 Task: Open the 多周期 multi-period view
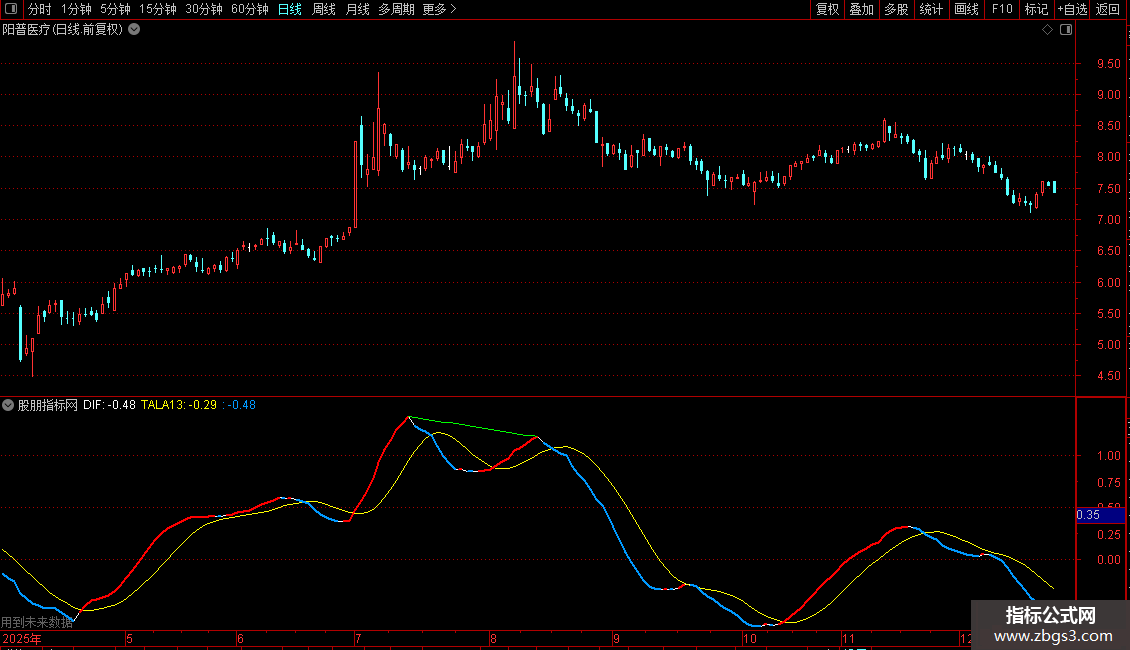coord(396,9)
